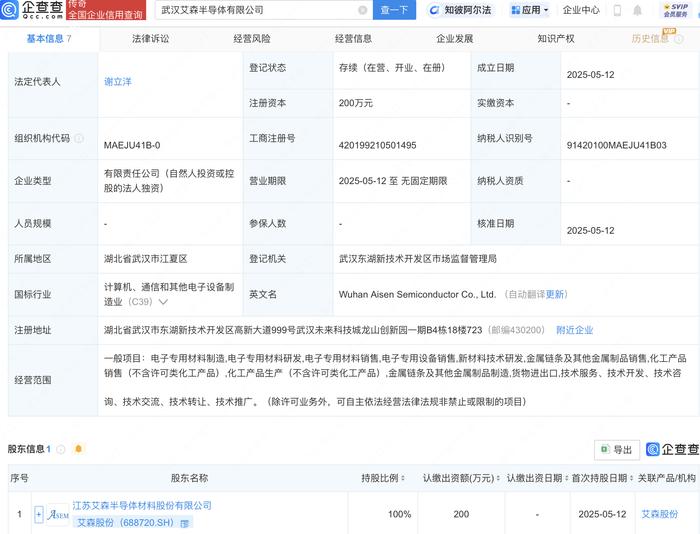Select first holding date 2025-05-12 in shareholder row
Viewport: 700px width, 534px height.
(602, 514)
